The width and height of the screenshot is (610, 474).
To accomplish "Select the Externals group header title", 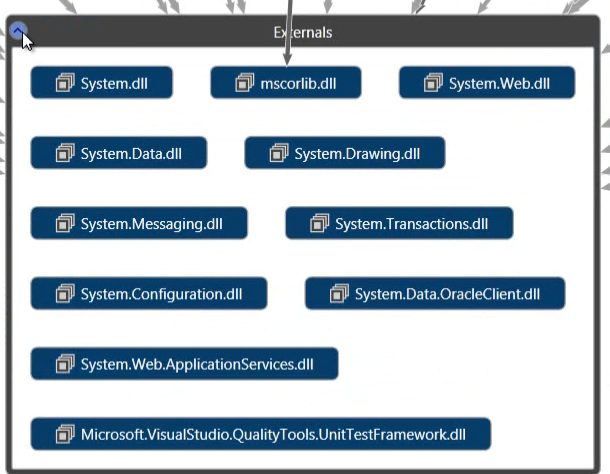I will click(303, 33).
